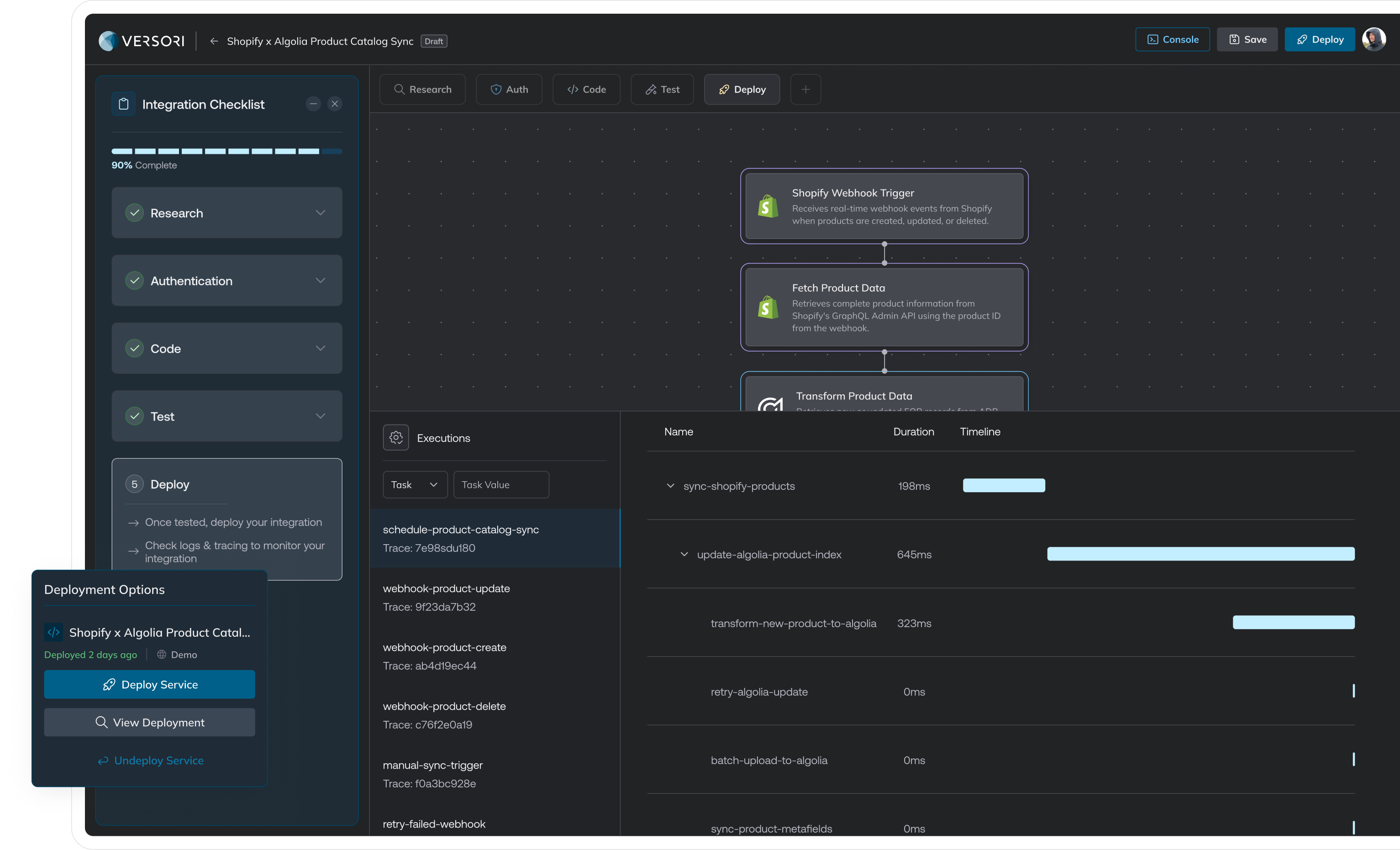Collapse the sync-shopify-products row
1400x850 pixels.
tap(670, 486)
